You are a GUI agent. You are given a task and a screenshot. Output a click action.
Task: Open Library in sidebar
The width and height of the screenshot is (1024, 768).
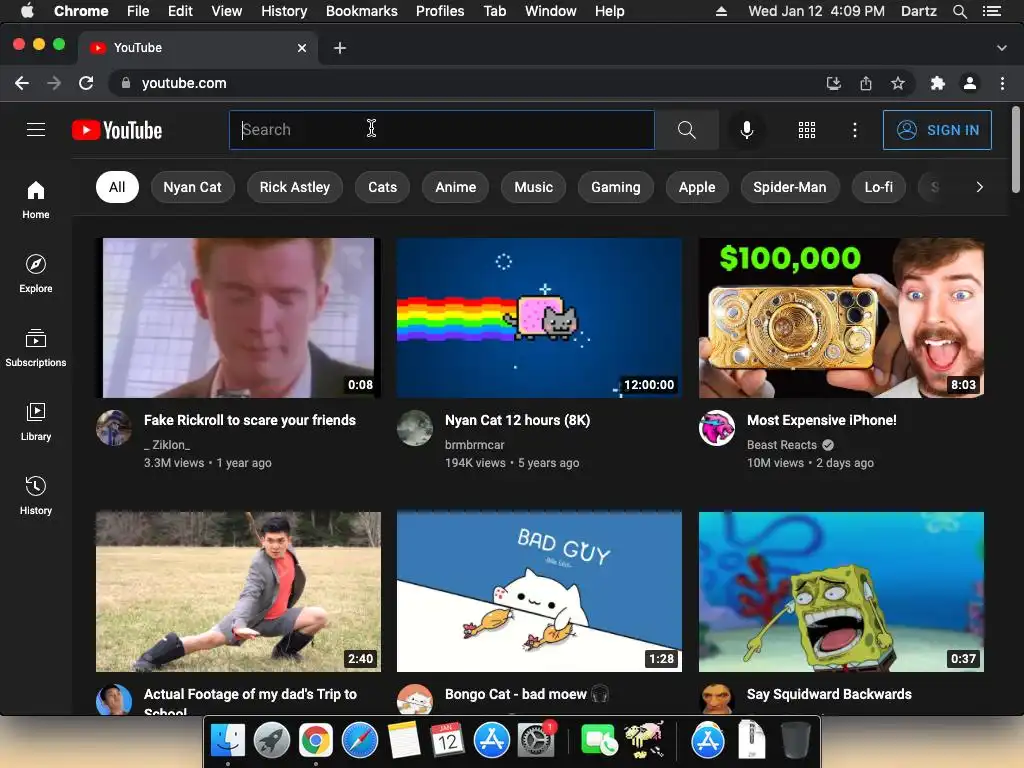pos(36,422)
